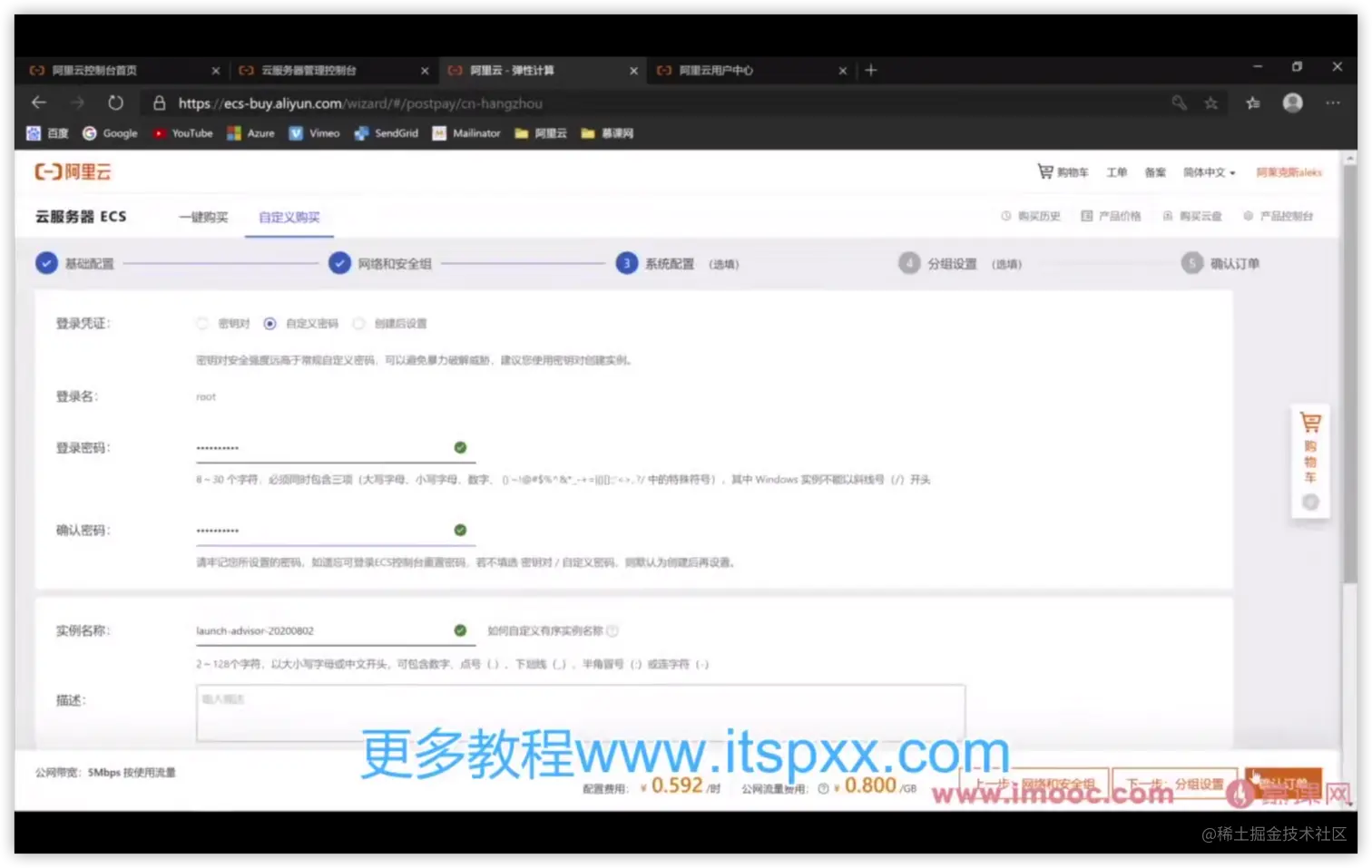1372x868 pixels.
Task: Open the browser profile avatar
Action: [x=1292, y=102]
